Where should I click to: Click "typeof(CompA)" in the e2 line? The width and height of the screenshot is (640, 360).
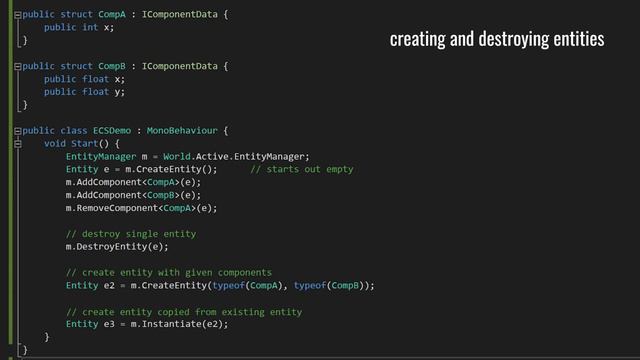click(247, 286)
